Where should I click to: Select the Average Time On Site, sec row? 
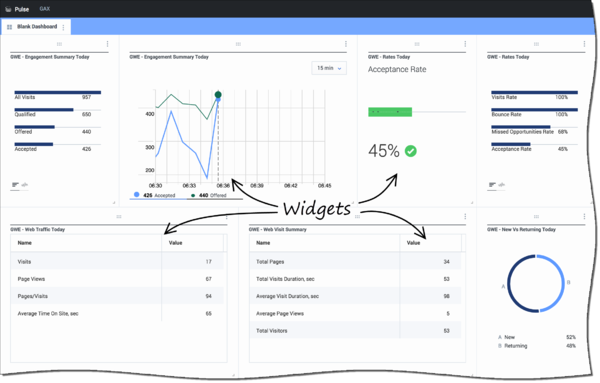[117, 313]
